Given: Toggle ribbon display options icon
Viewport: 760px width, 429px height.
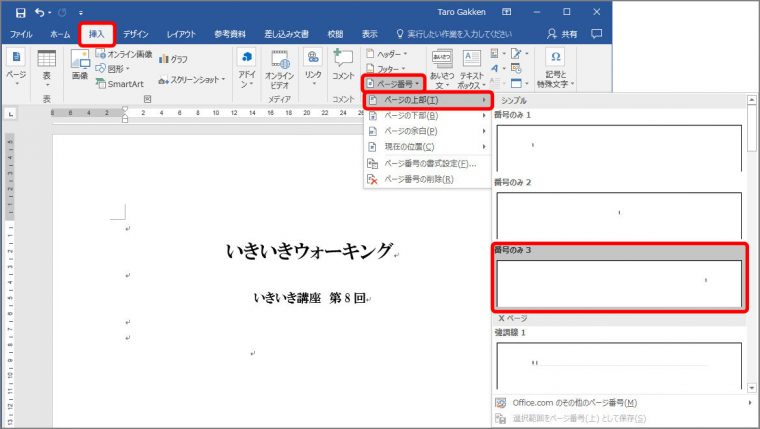Looking at the screenshot, I should [507, 12].
